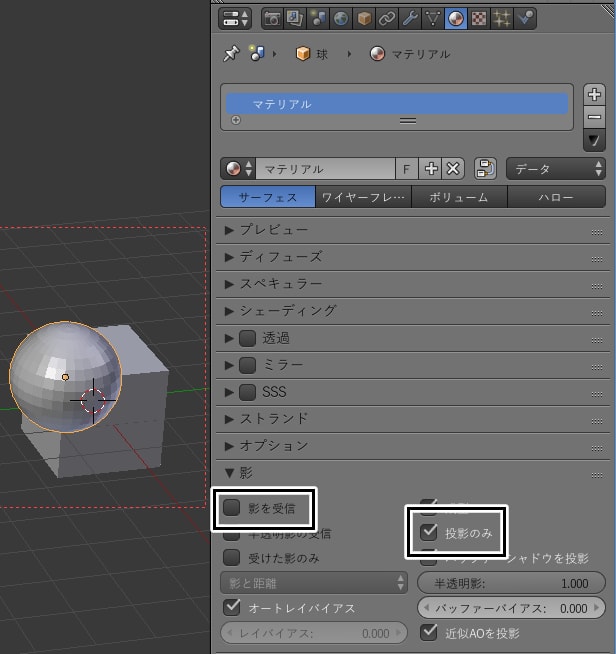
Task: Remove material slot with minus button
Action: (x=594, y=117)
